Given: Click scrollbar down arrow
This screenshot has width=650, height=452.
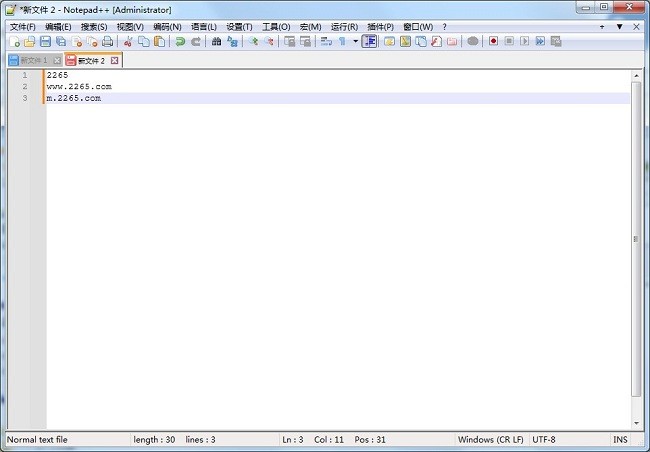Looking at the screenshot, I should pyautogui.click(x=636, y=423).
